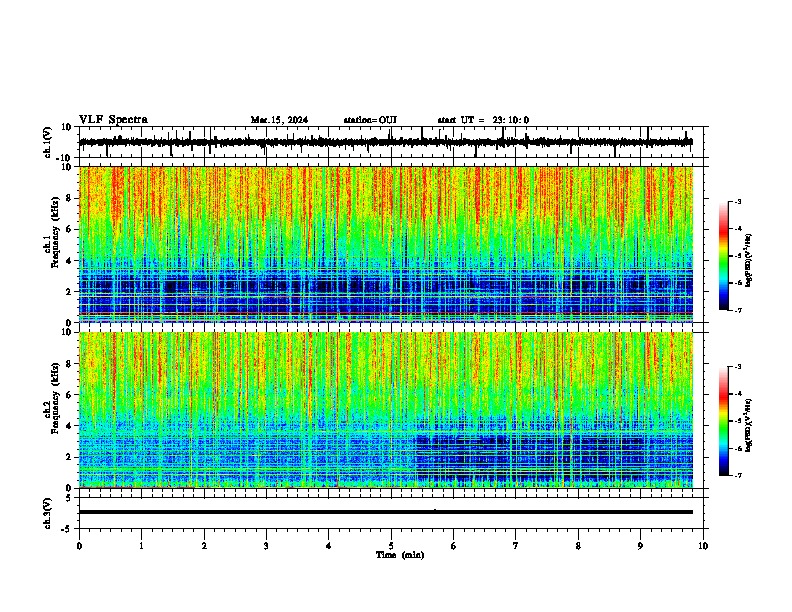Click the ch.2 spectrogram panel
The height and width of the screenshot is (612, 792).
(386, 410)
